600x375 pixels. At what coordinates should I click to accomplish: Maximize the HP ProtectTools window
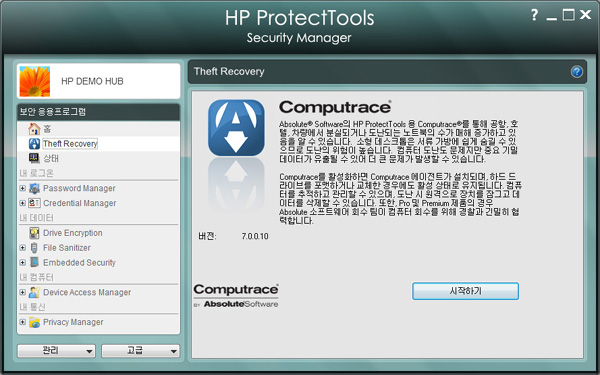point(568,15)
